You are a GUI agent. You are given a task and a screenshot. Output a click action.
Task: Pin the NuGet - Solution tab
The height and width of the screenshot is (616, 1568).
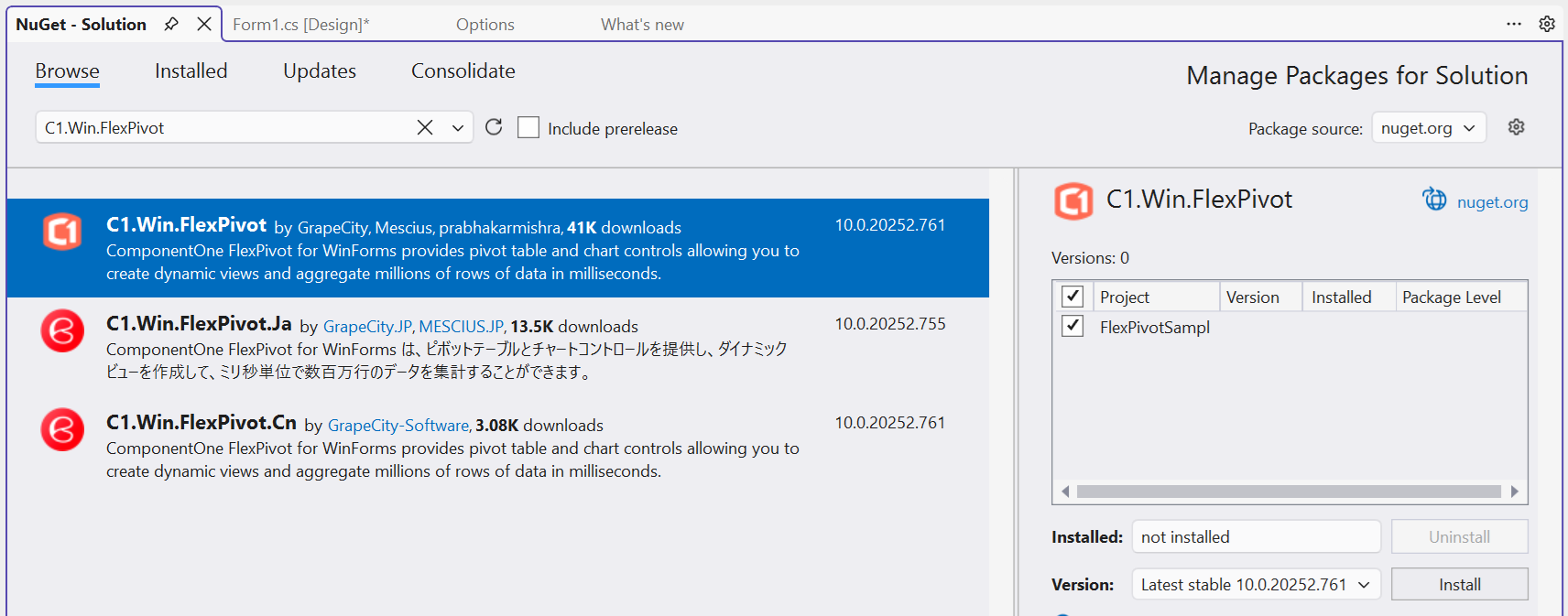tap(171, 24)
